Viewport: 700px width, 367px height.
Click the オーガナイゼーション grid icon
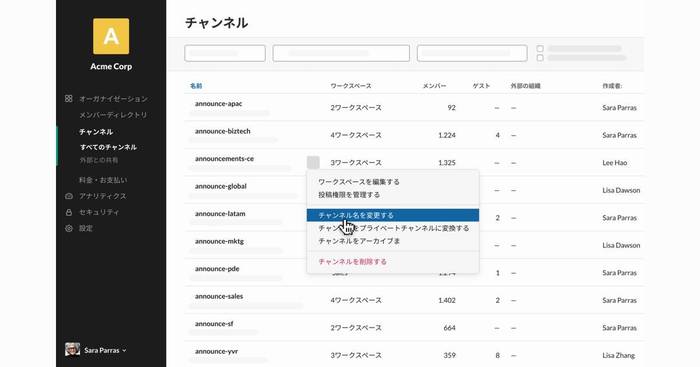tap(68, 99)
